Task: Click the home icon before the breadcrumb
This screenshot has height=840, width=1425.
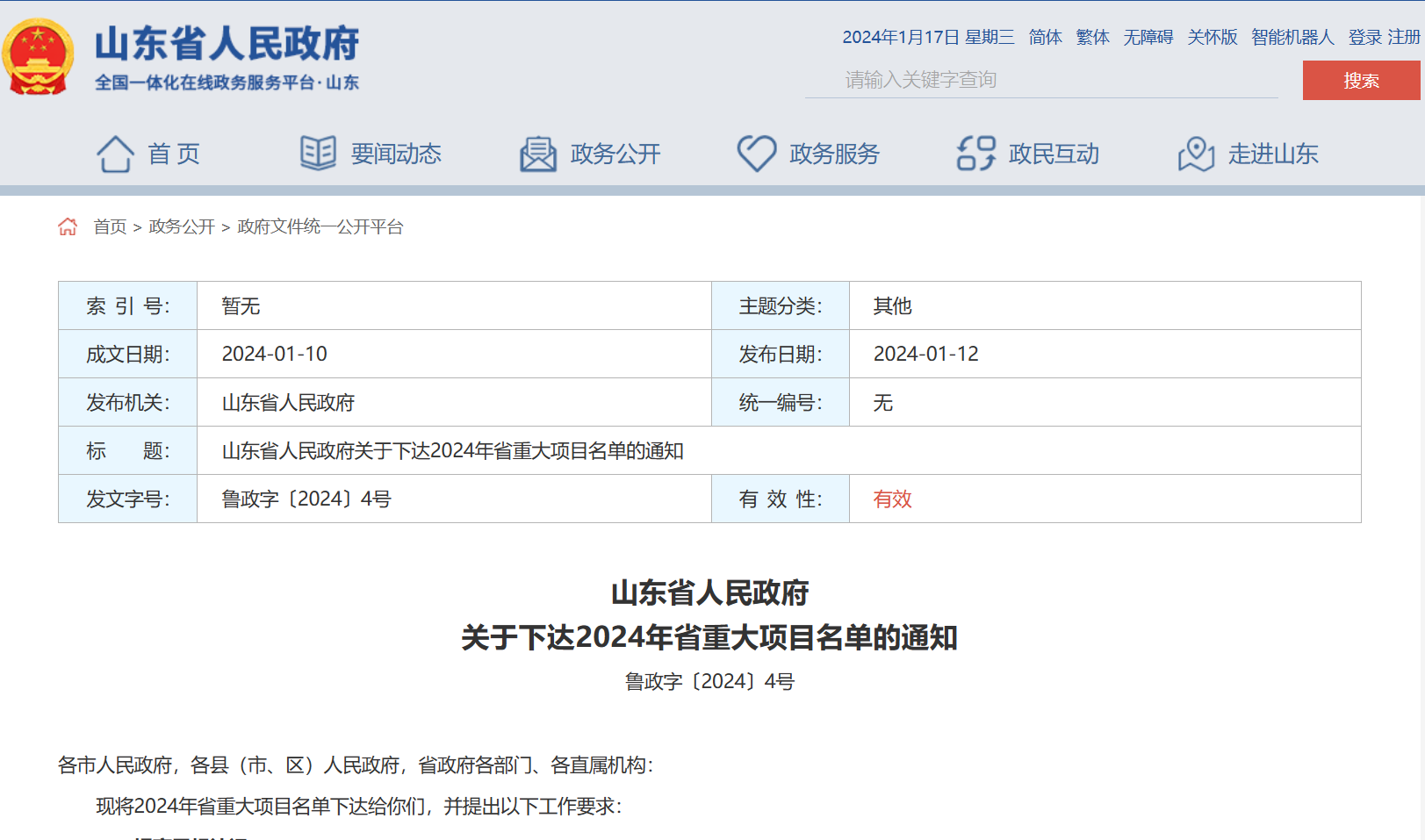Action: (x=68, y=226)
